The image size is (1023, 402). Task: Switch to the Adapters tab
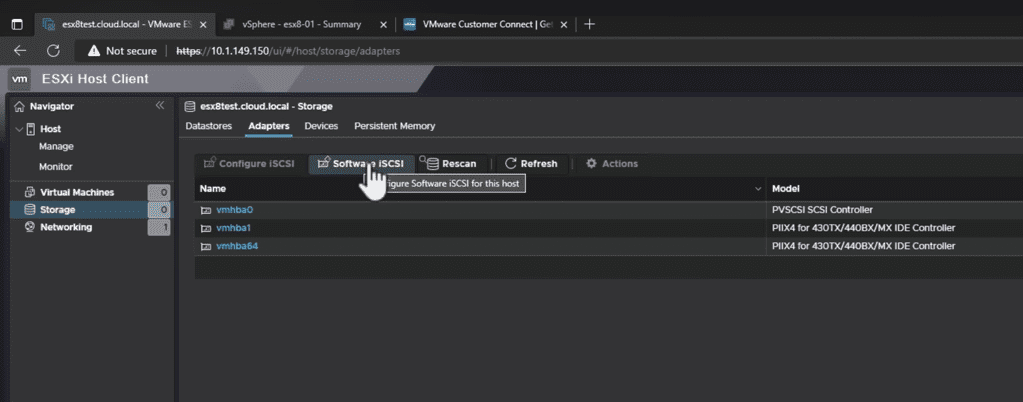(269, 126)
